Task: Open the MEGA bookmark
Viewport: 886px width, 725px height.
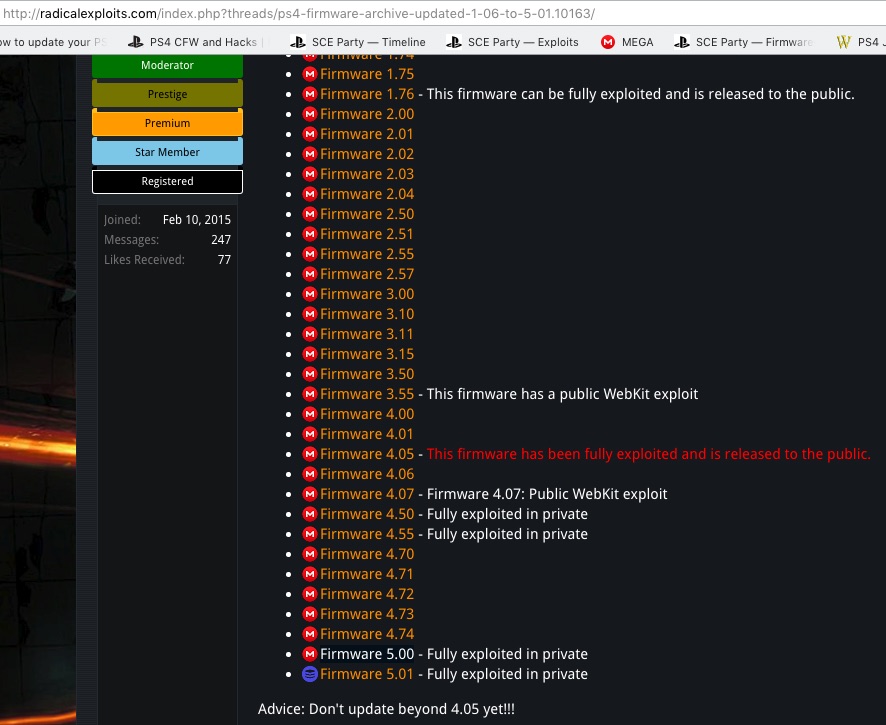Action: pos(627,42)
